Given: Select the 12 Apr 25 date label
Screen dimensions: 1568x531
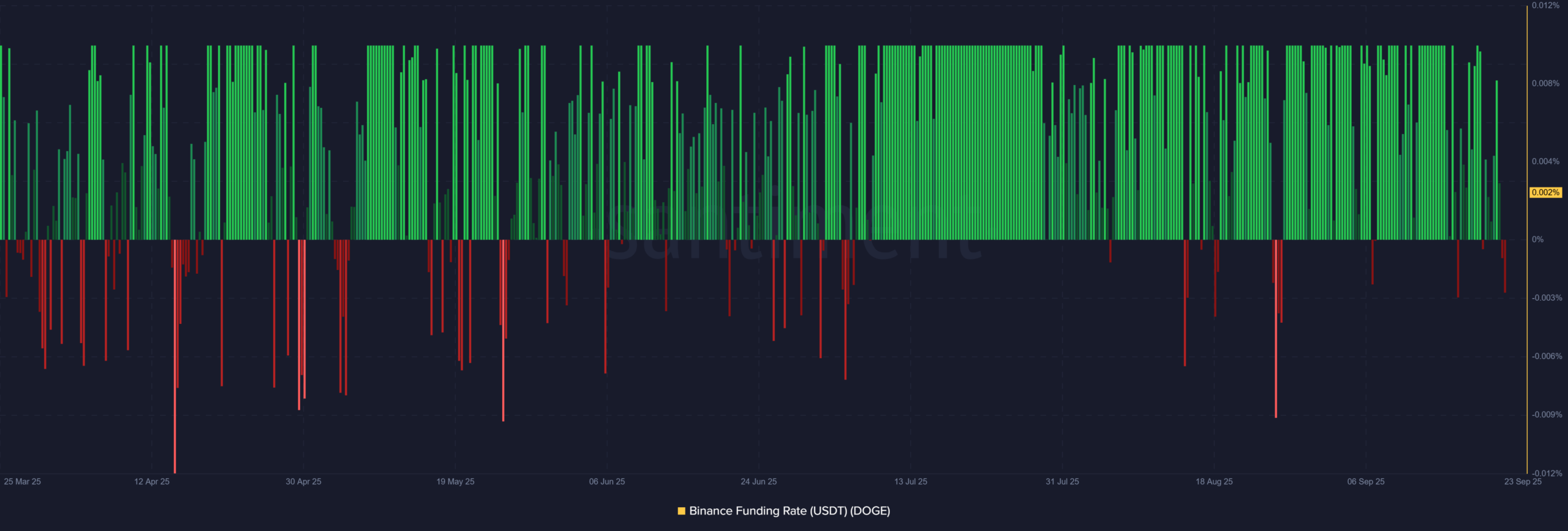Looking at the screenshot, I should click(x=152, y=481).
